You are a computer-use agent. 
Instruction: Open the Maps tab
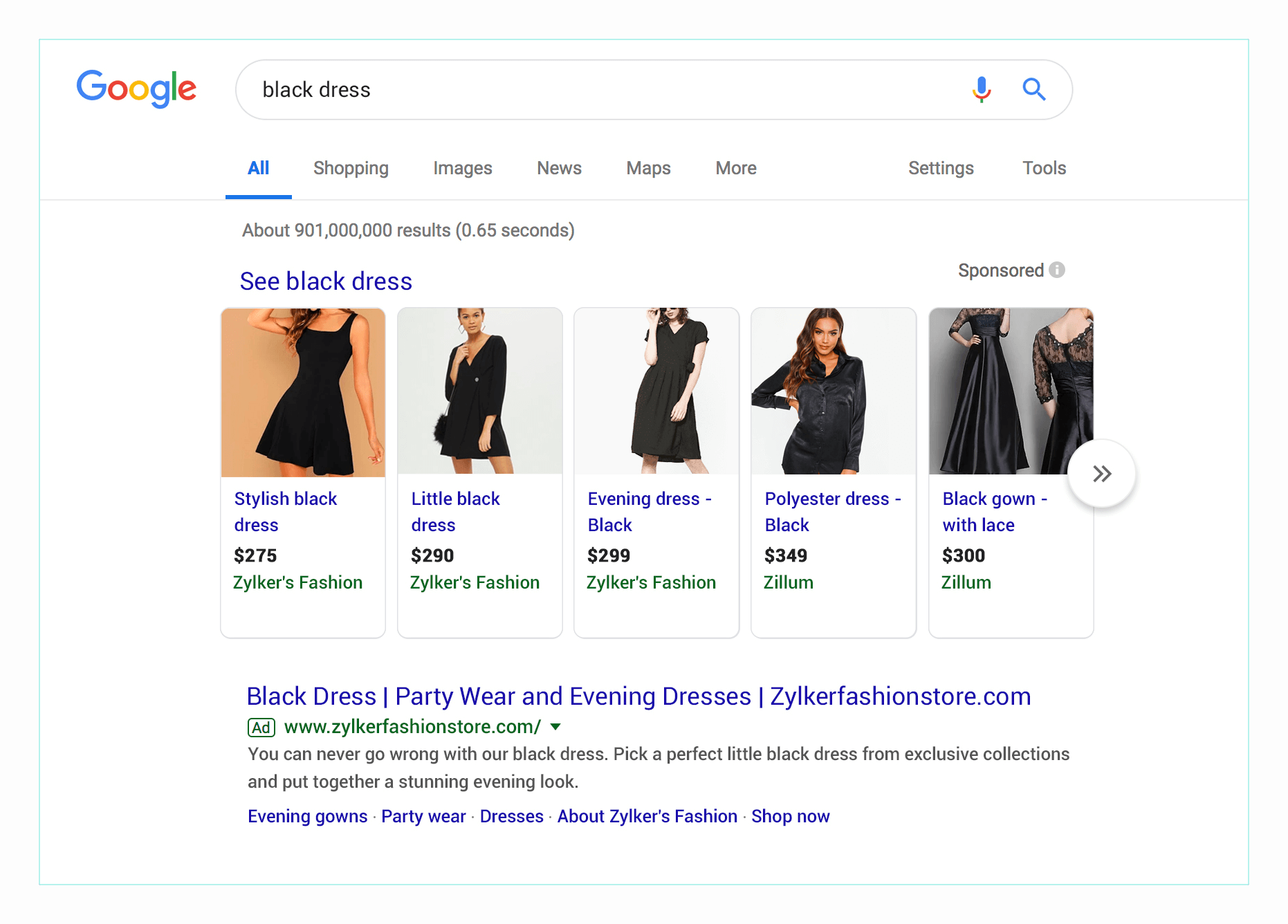coord(648,168)
